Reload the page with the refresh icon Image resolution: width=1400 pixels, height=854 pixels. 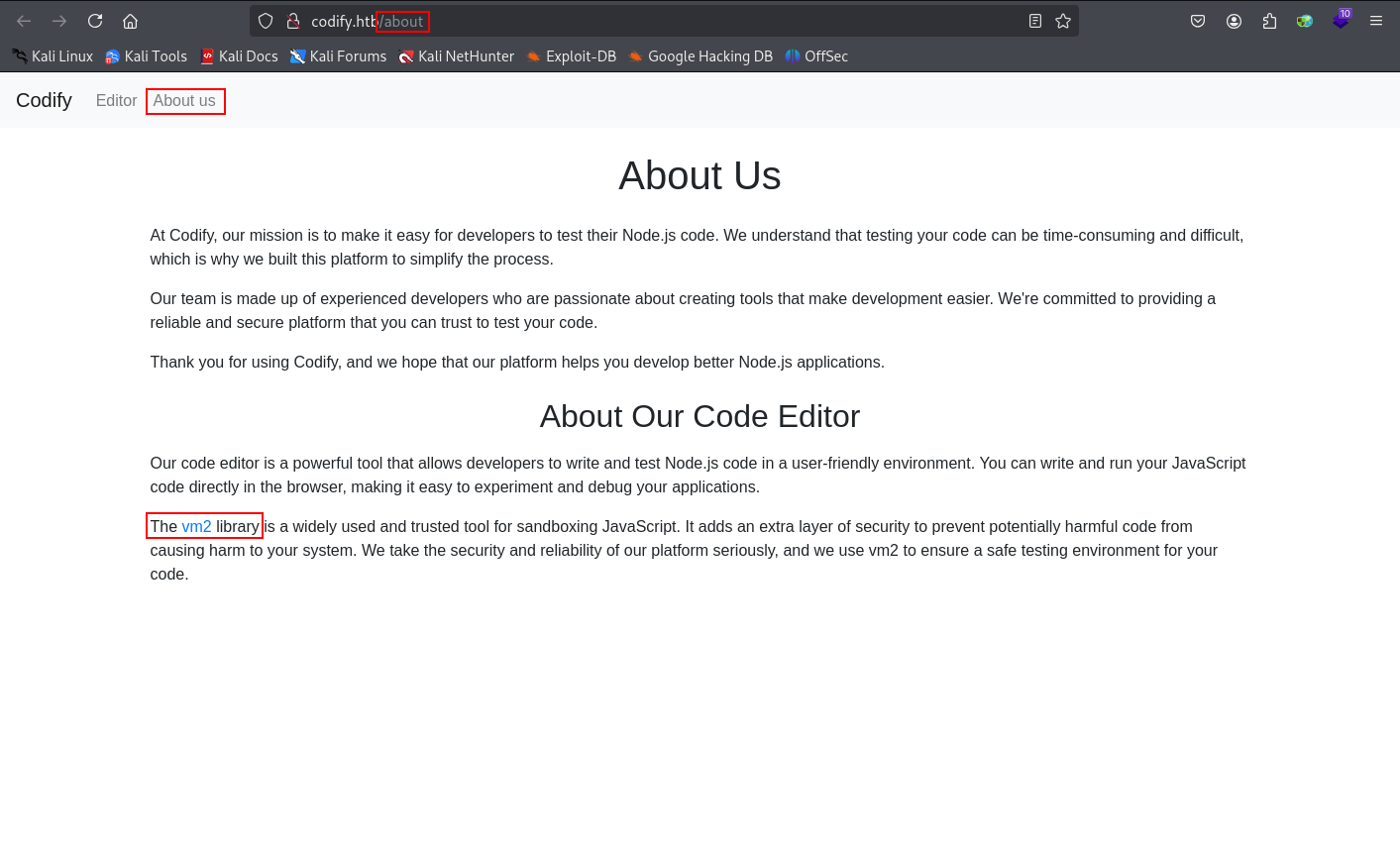click(x=95, y=21)
